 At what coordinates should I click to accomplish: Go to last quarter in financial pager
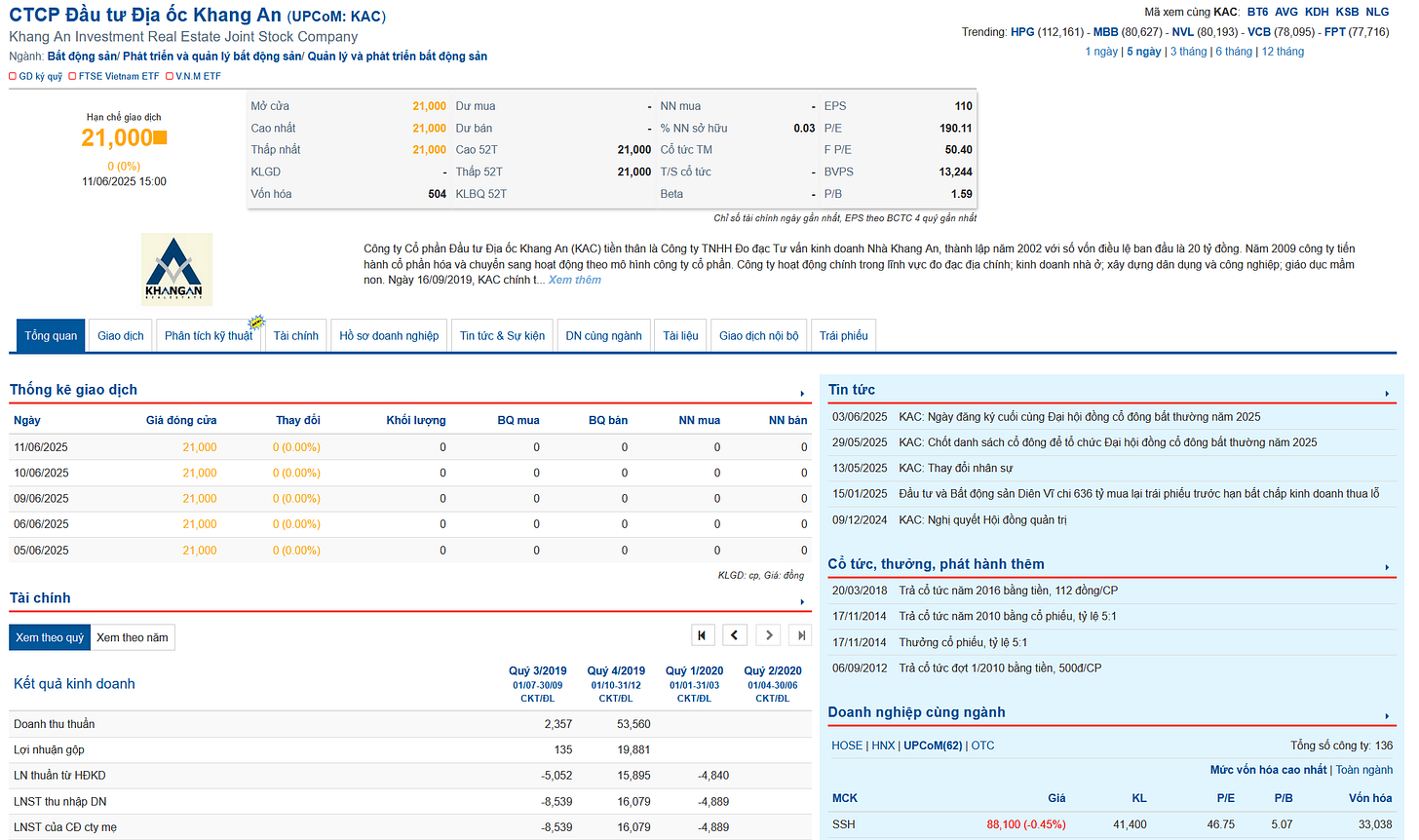click(800, 635)
